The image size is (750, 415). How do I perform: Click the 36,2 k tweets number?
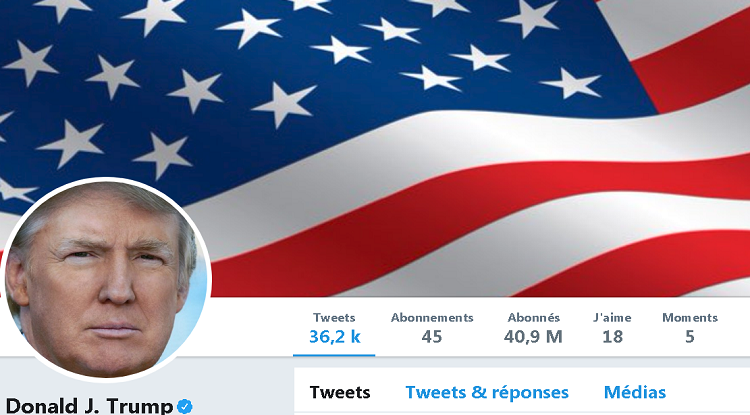coord(334,337)
